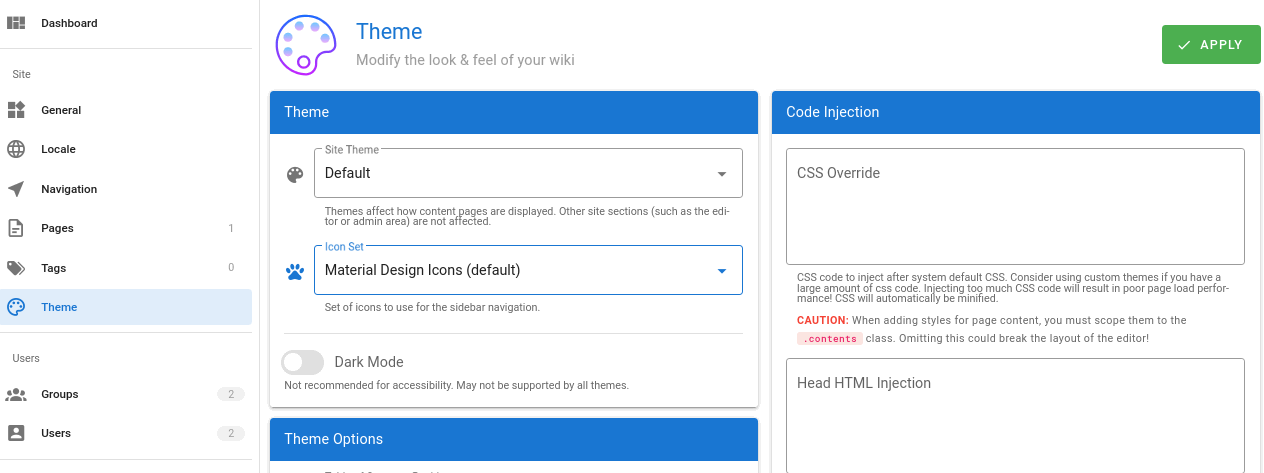Screen dimensions: 1264x473
Task: Click the Navigation arrow icon
Action: (16, 189)
